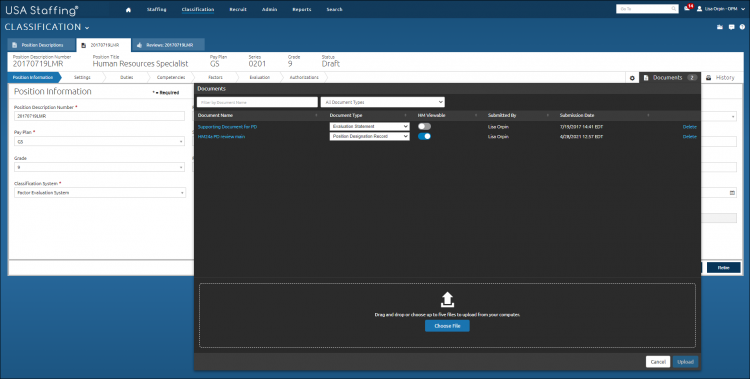This screenshot has width=750, height=379.
Task: Open the Classification menu
Action: pos(198,10)
